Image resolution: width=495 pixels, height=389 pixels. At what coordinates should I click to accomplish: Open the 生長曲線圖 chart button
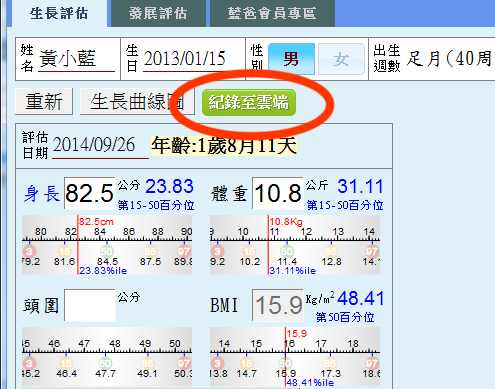(137, 101)
